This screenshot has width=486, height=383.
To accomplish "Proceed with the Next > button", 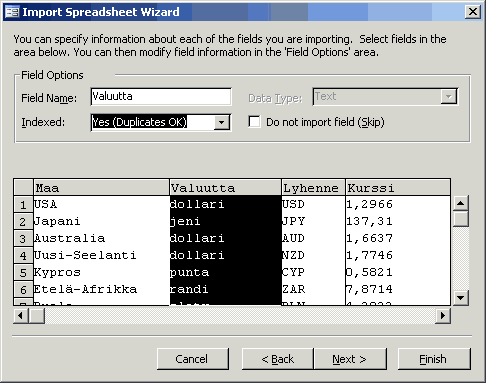I will [350, 359].
